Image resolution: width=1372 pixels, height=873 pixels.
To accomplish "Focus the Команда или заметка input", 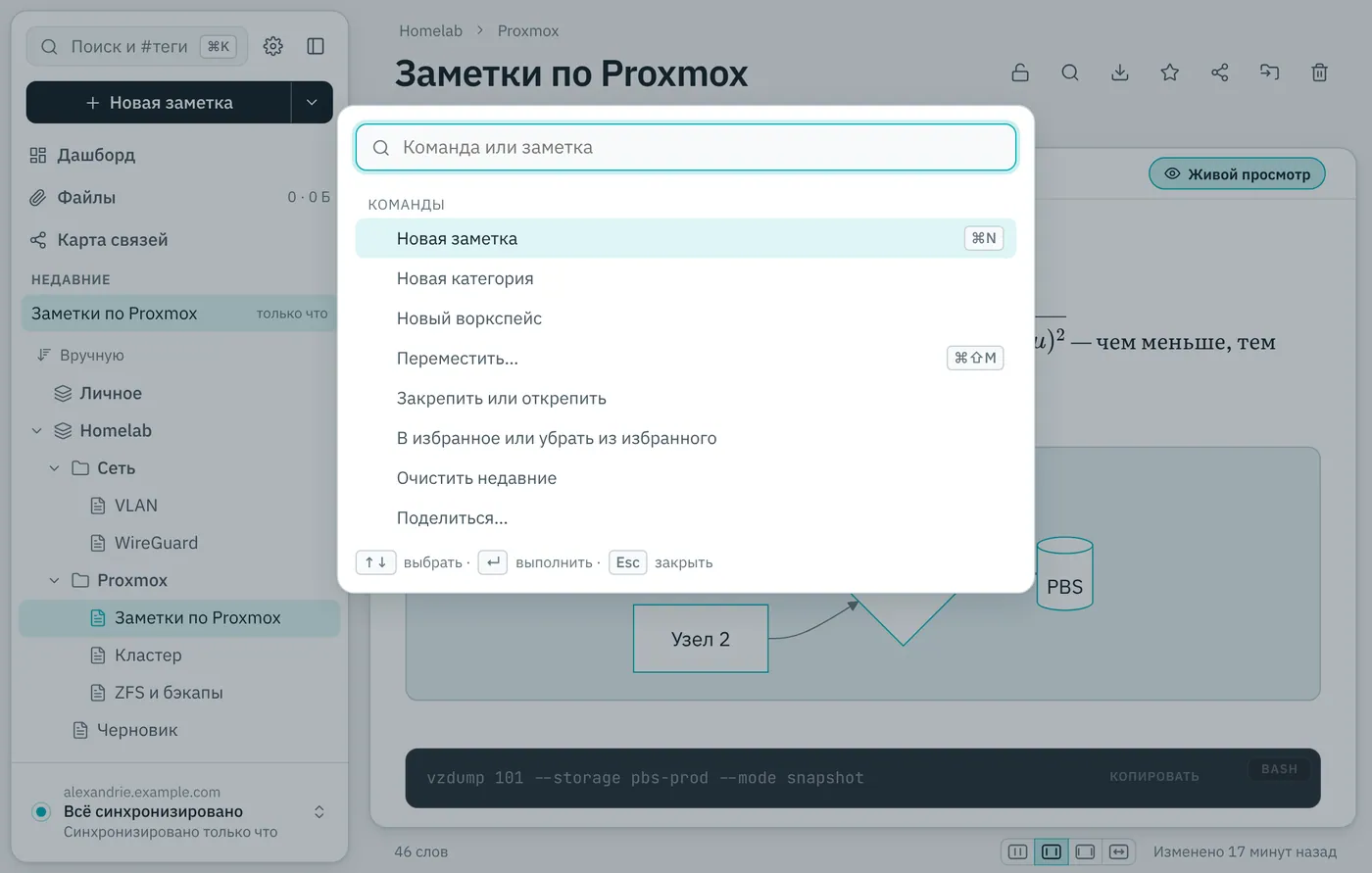I will (x=685, y=147).
